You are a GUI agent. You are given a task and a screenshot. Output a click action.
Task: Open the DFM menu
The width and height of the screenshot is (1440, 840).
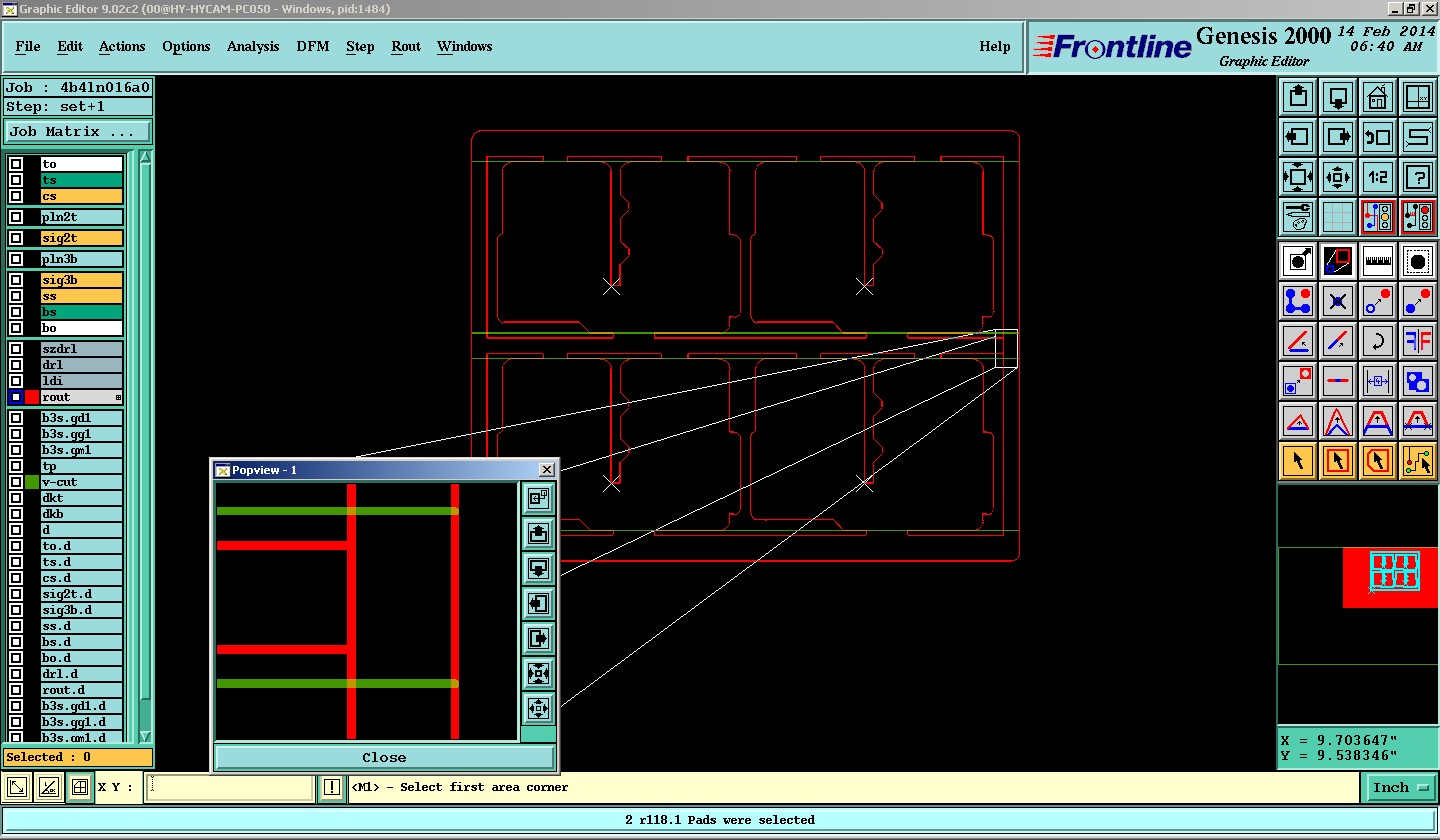click(x=313, y=46)
